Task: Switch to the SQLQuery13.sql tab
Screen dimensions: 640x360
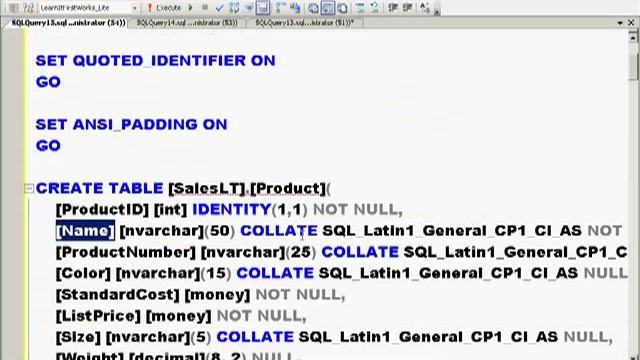Action: [304, 23]
